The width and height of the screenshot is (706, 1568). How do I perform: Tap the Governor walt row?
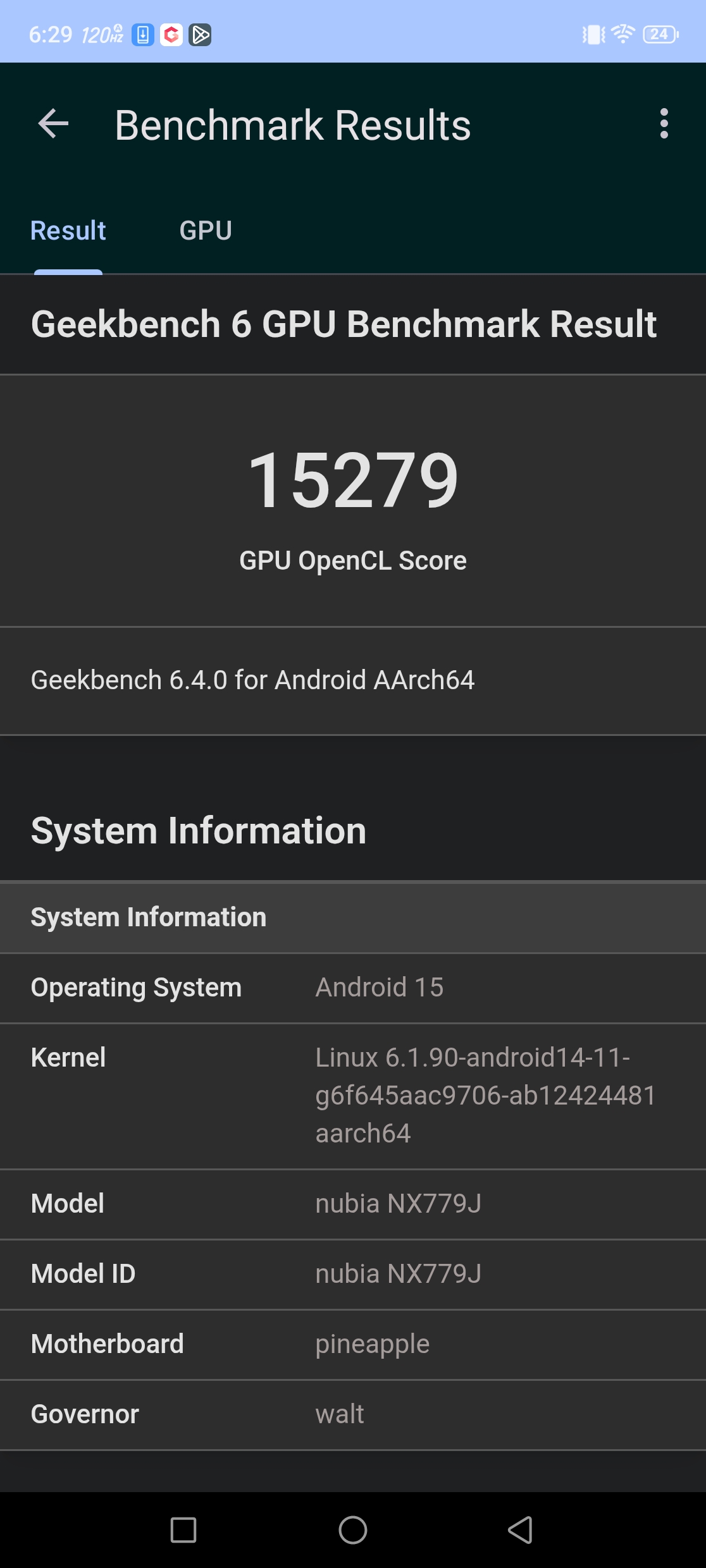pyautogui.click(x=353, y=1415)
